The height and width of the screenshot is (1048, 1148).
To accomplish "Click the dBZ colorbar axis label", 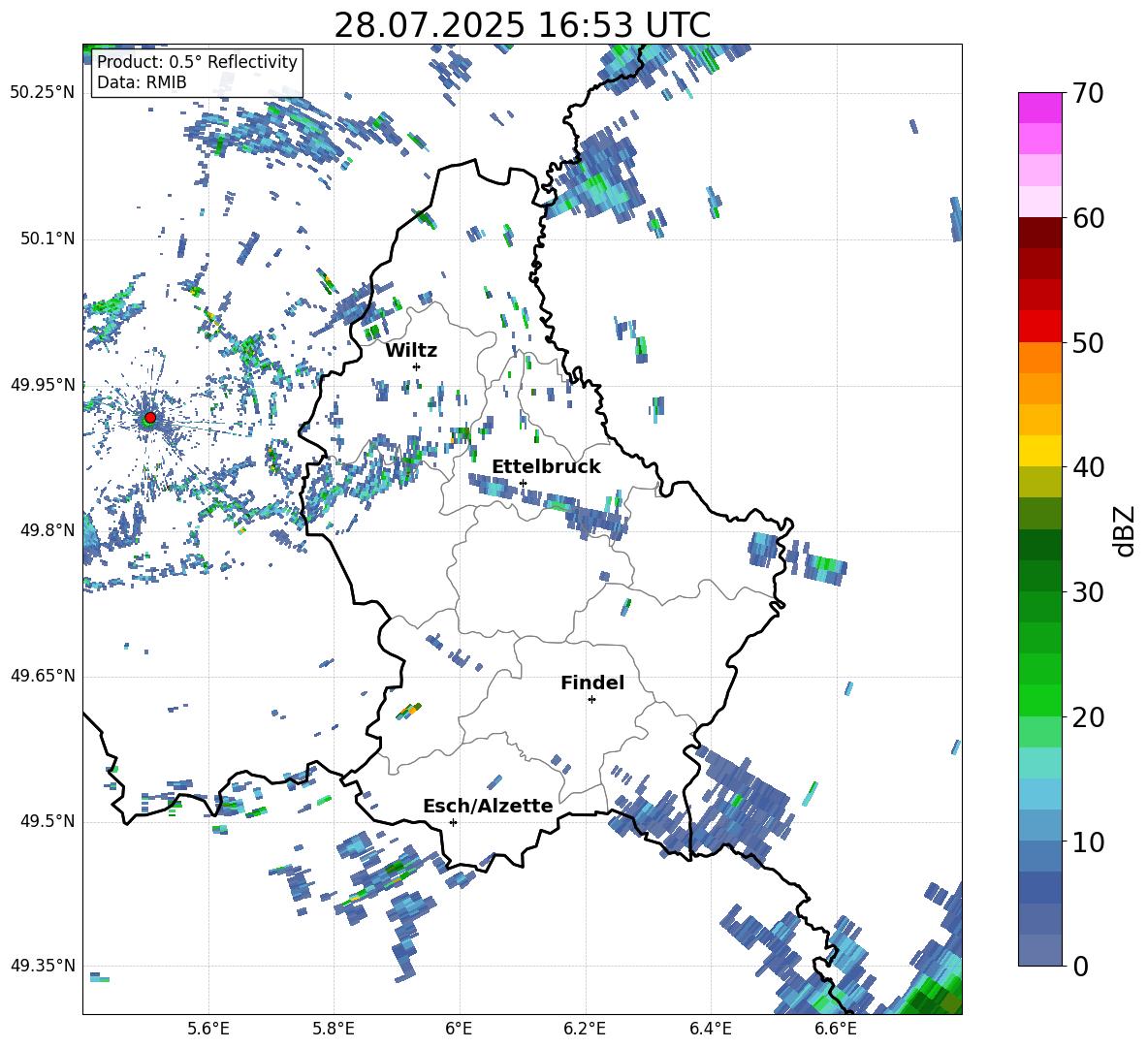I will point(1123,530).
